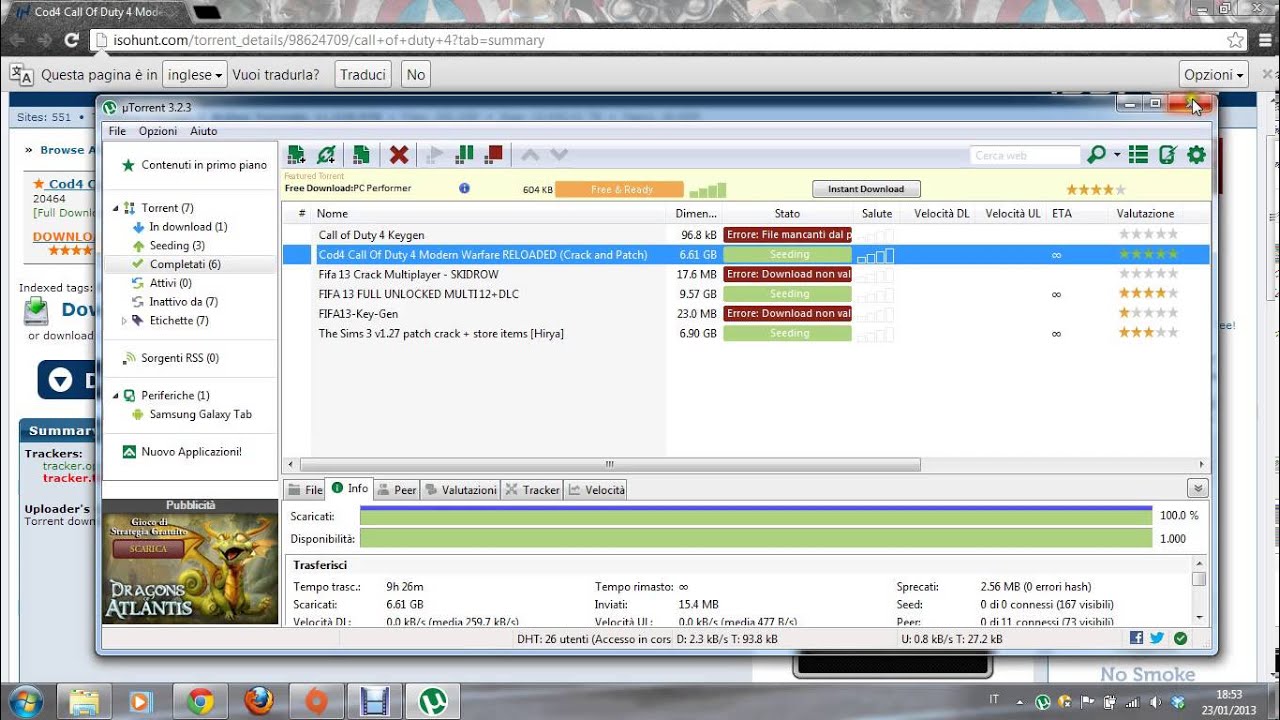Collapse the Torrent (7) tree node
This screenshot has height=720, width=1280.
tap(116, 208)
